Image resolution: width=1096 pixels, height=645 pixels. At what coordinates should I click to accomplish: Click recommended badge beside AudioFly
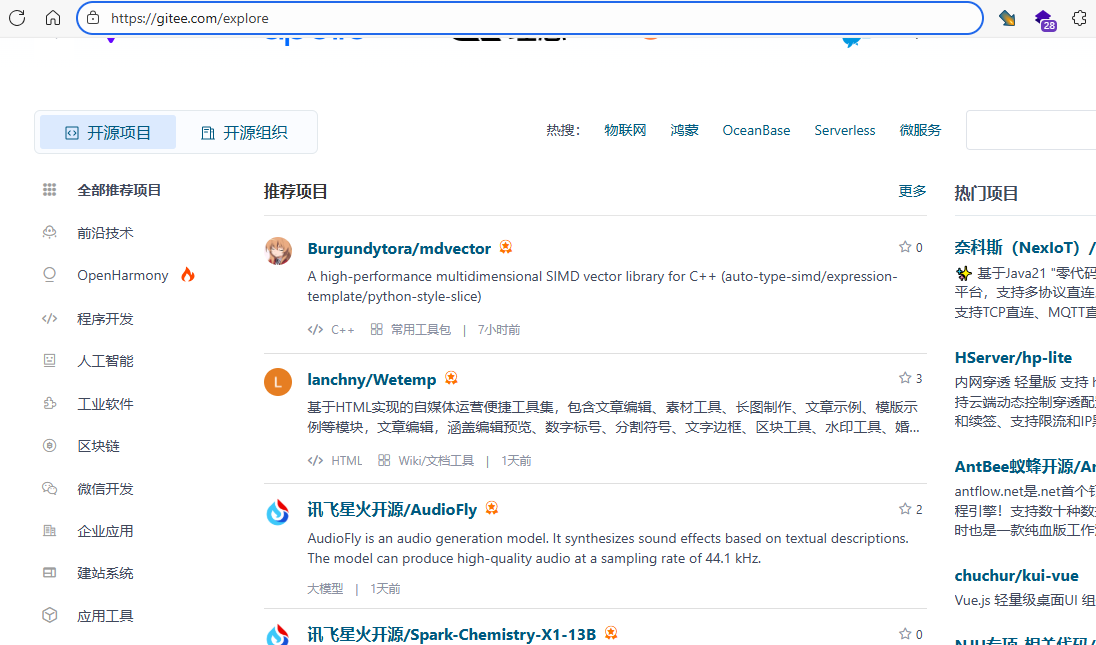pos(491,508)
